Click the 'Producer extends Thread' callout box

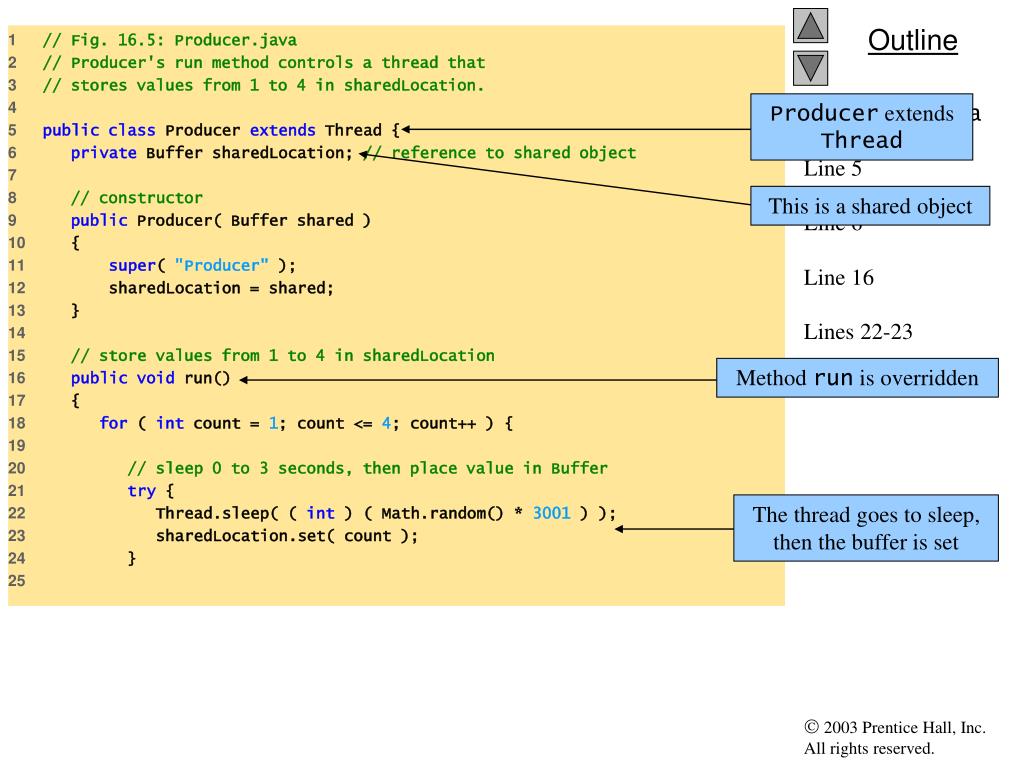point(861,127)
